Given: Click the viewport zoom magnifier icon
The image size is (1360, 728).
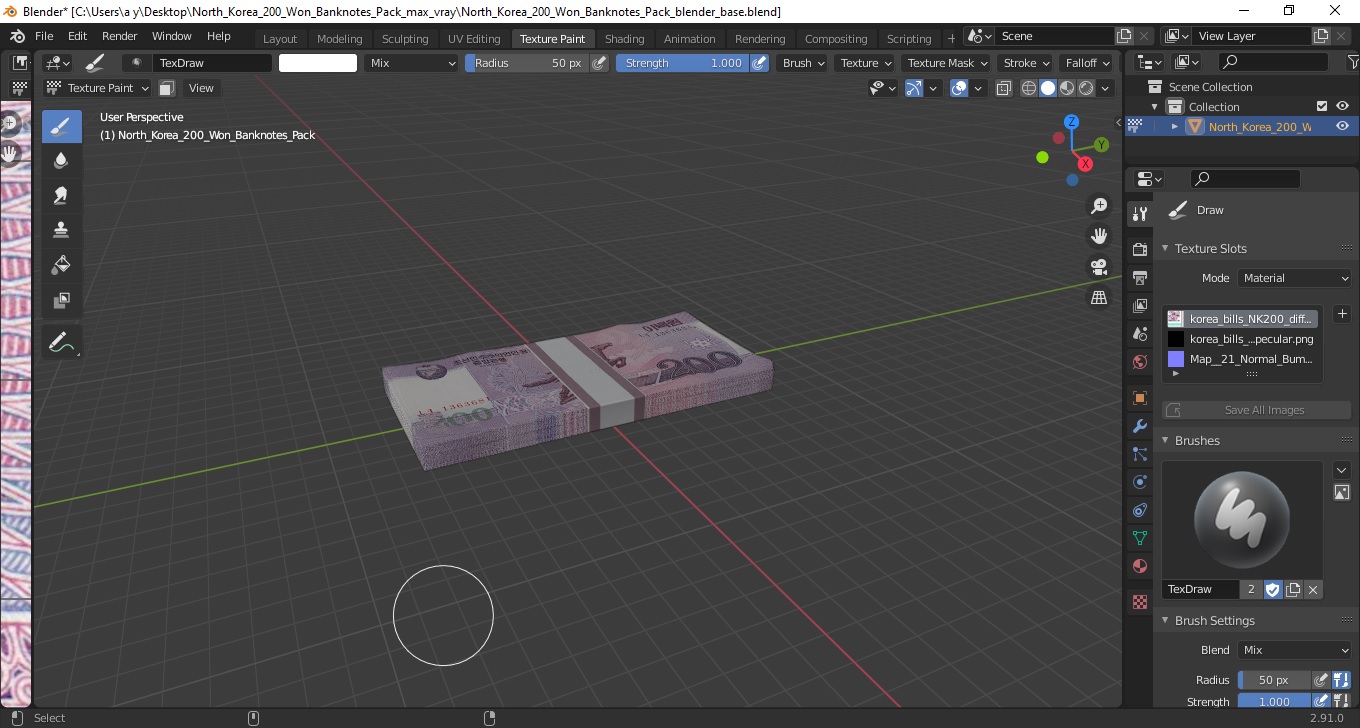Looking at the screenshot, I should (1099, 206).
